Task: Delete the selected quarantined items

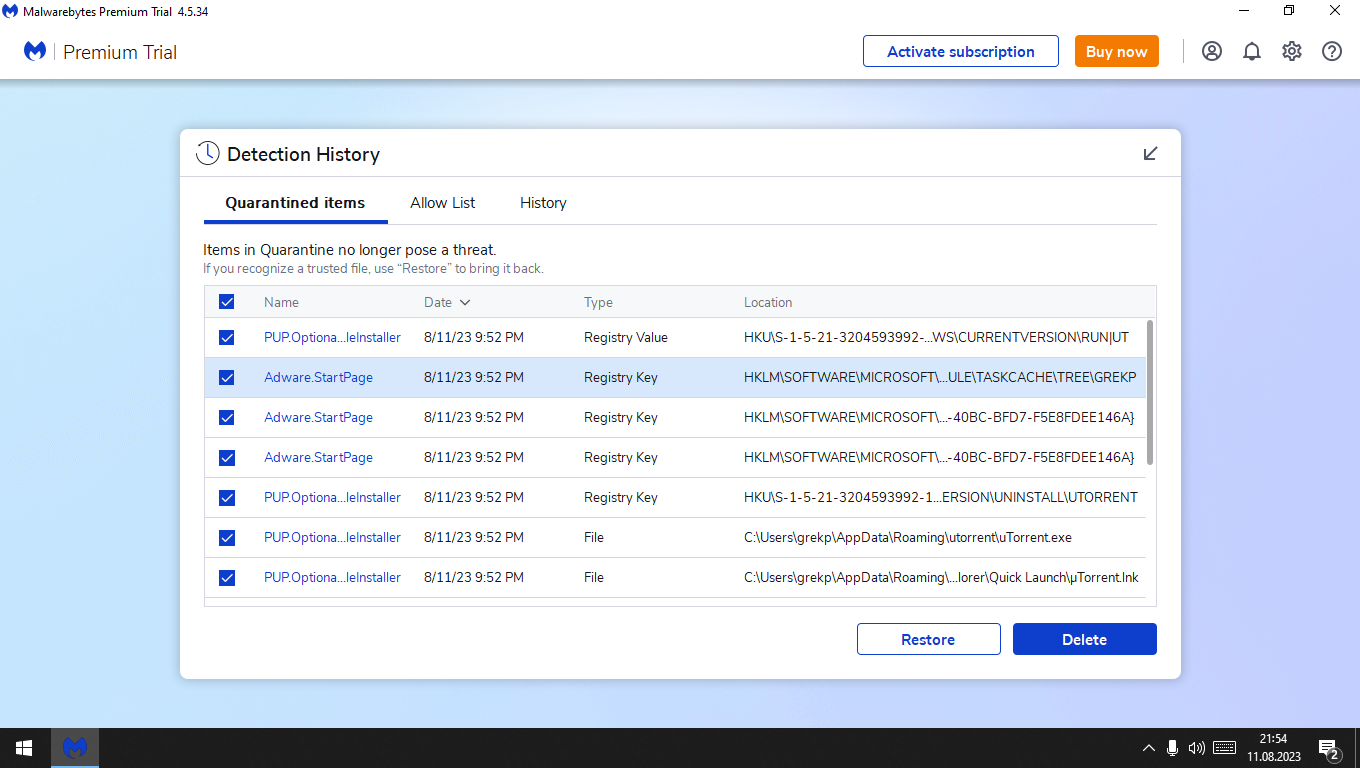Action: 1085,639
